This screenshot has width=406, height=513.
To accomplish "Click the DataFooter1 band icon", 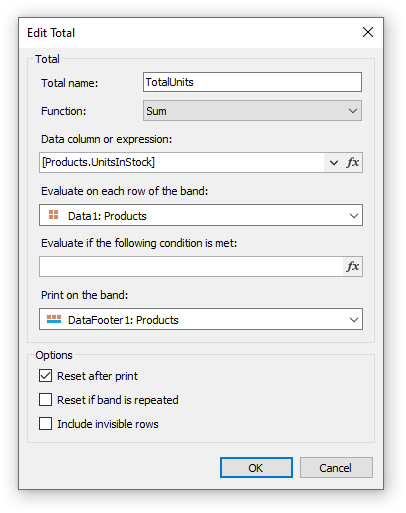I will [x=54, y=319].
